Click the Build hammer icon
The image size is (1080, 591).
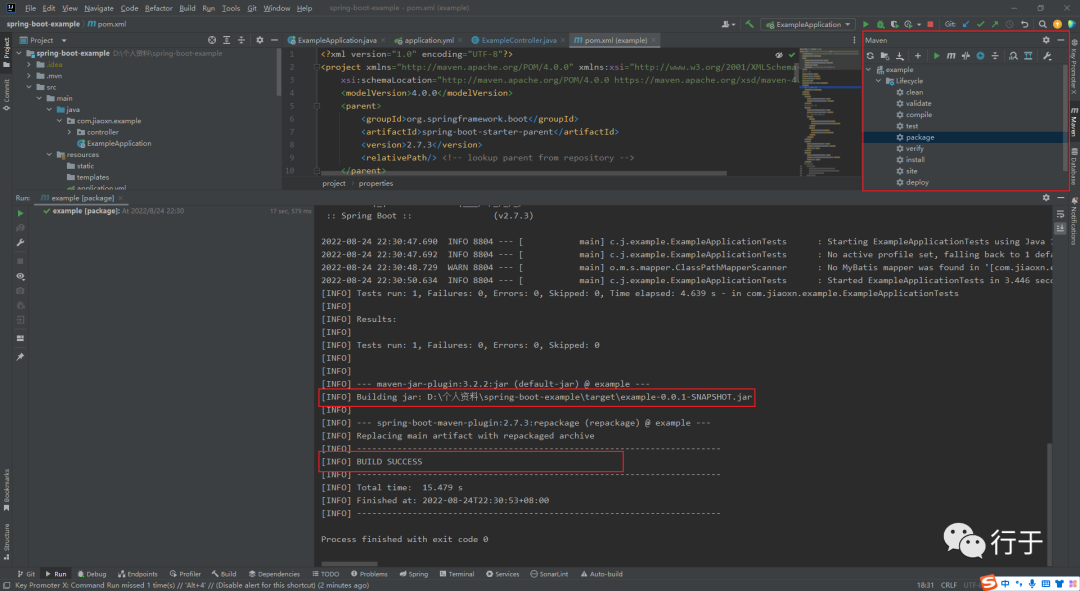click(x=750, y=23)
